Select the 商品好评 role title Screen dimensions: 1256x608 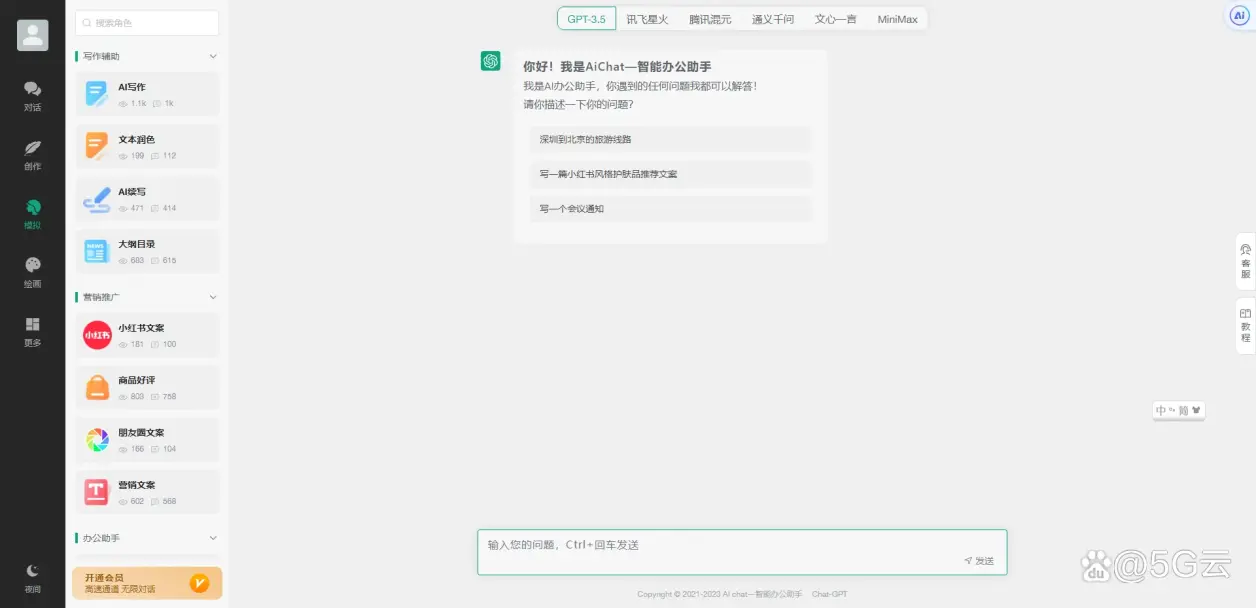[x=136, y=380]
